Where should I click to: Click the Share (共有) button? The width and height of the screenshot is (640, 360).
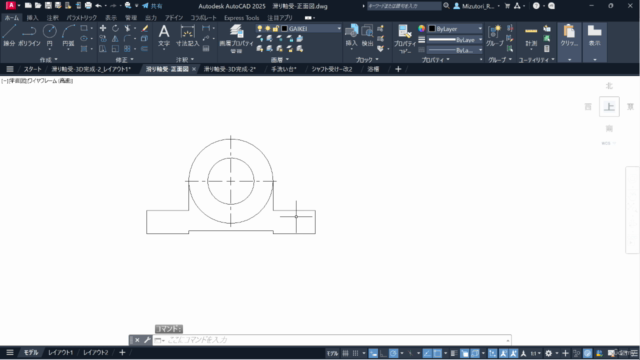[152, 6]
